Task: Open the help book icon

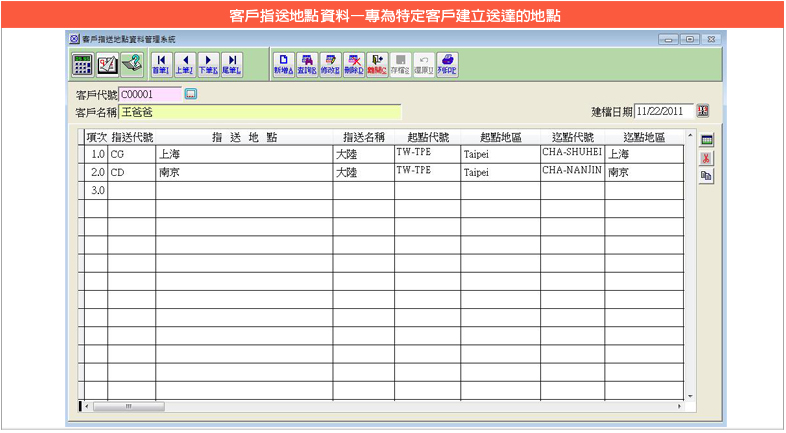Action: 131,65
